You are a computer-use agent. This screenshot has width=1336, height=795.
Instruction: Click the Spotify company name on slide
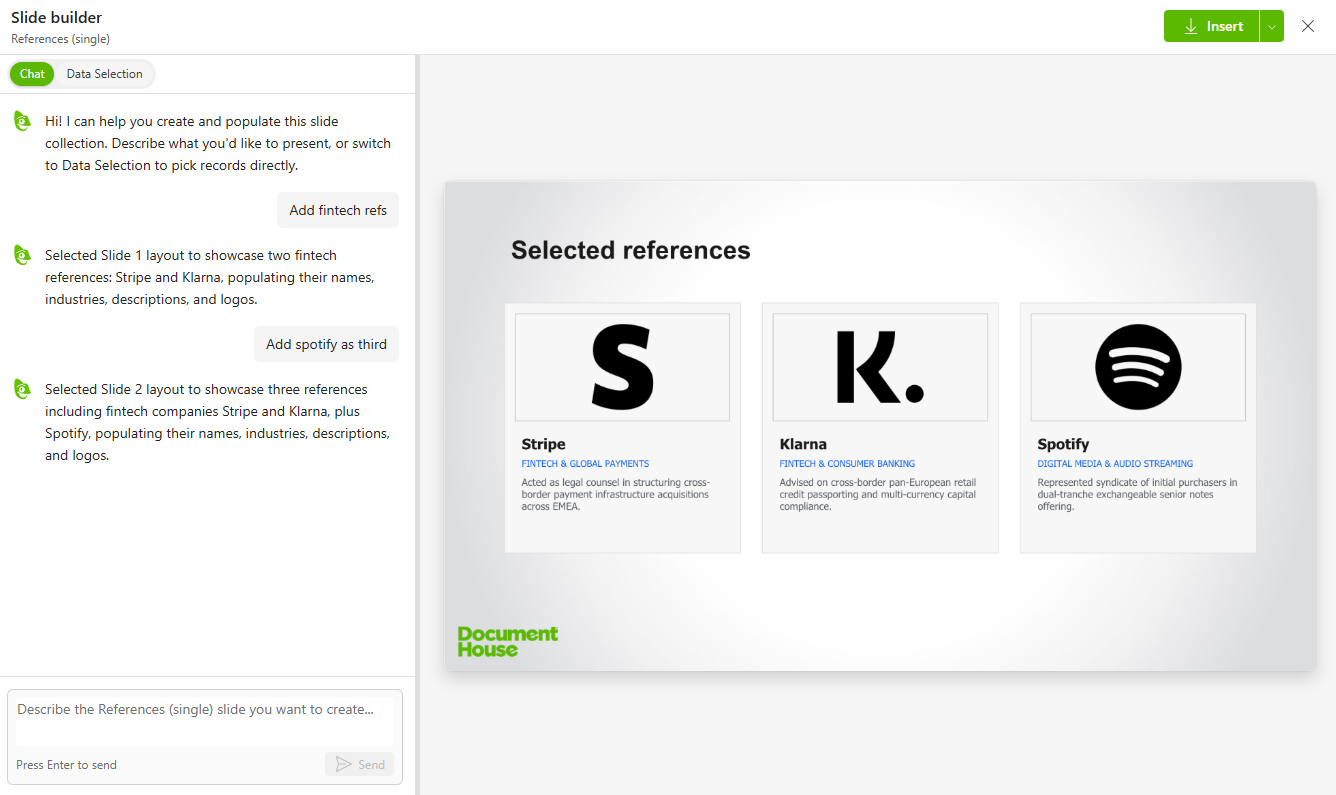[x=1063, y=444]
